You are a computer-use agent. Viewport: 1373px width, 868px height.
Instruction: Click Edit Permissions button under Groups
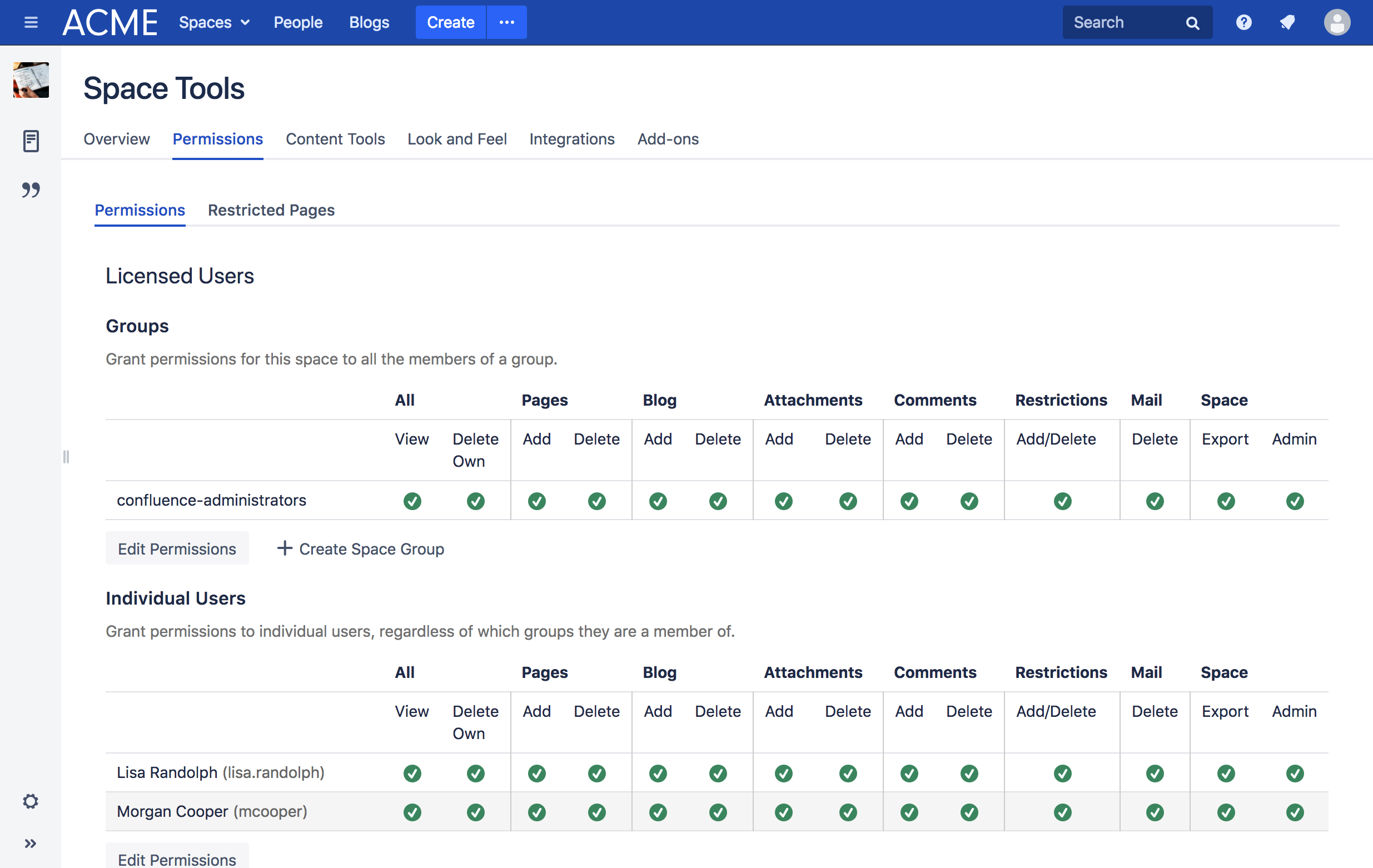coord(177,549)
